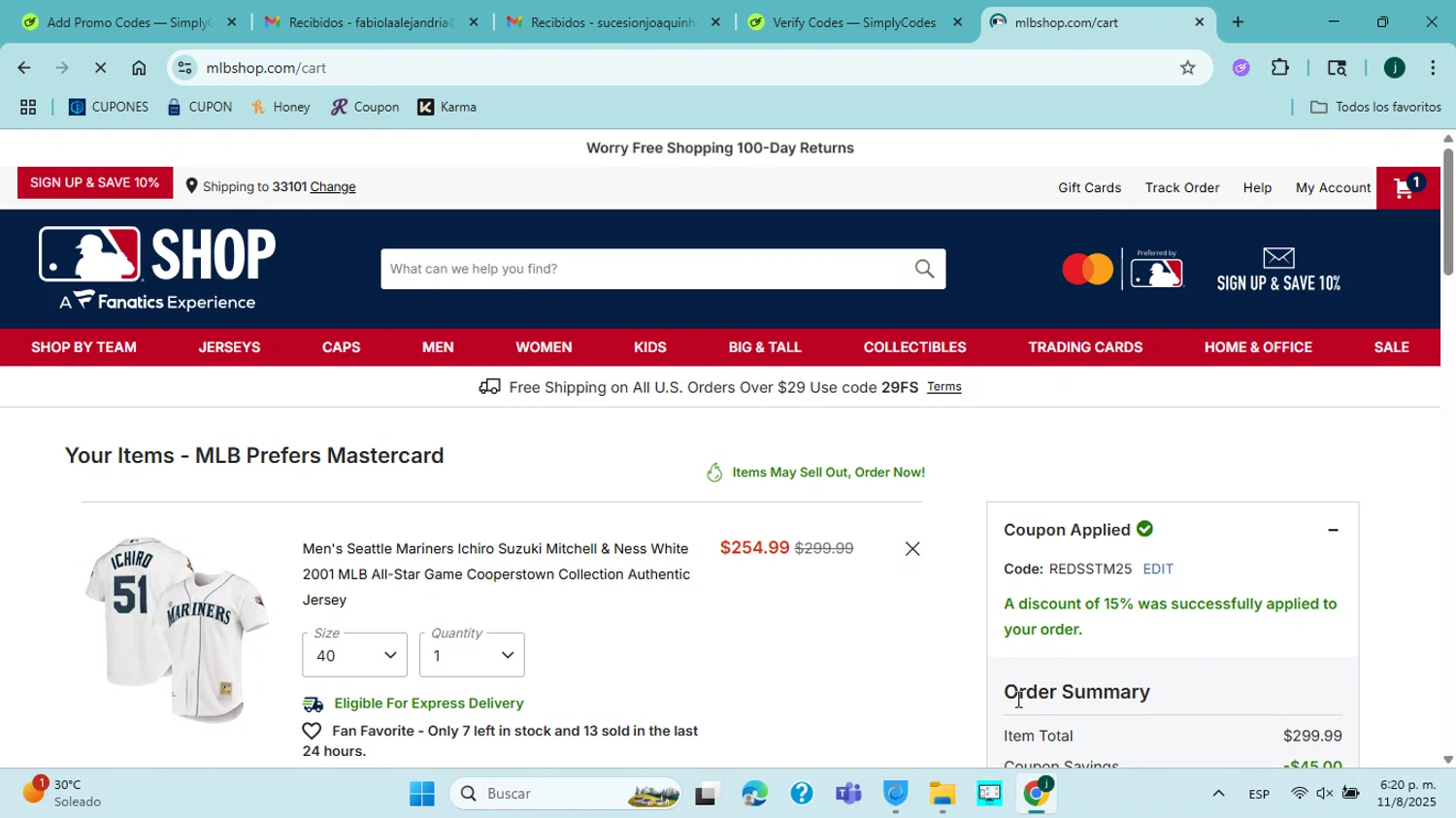Open the Quantity dropdown
Screen dimensions: 1456x818
point(472,655)
